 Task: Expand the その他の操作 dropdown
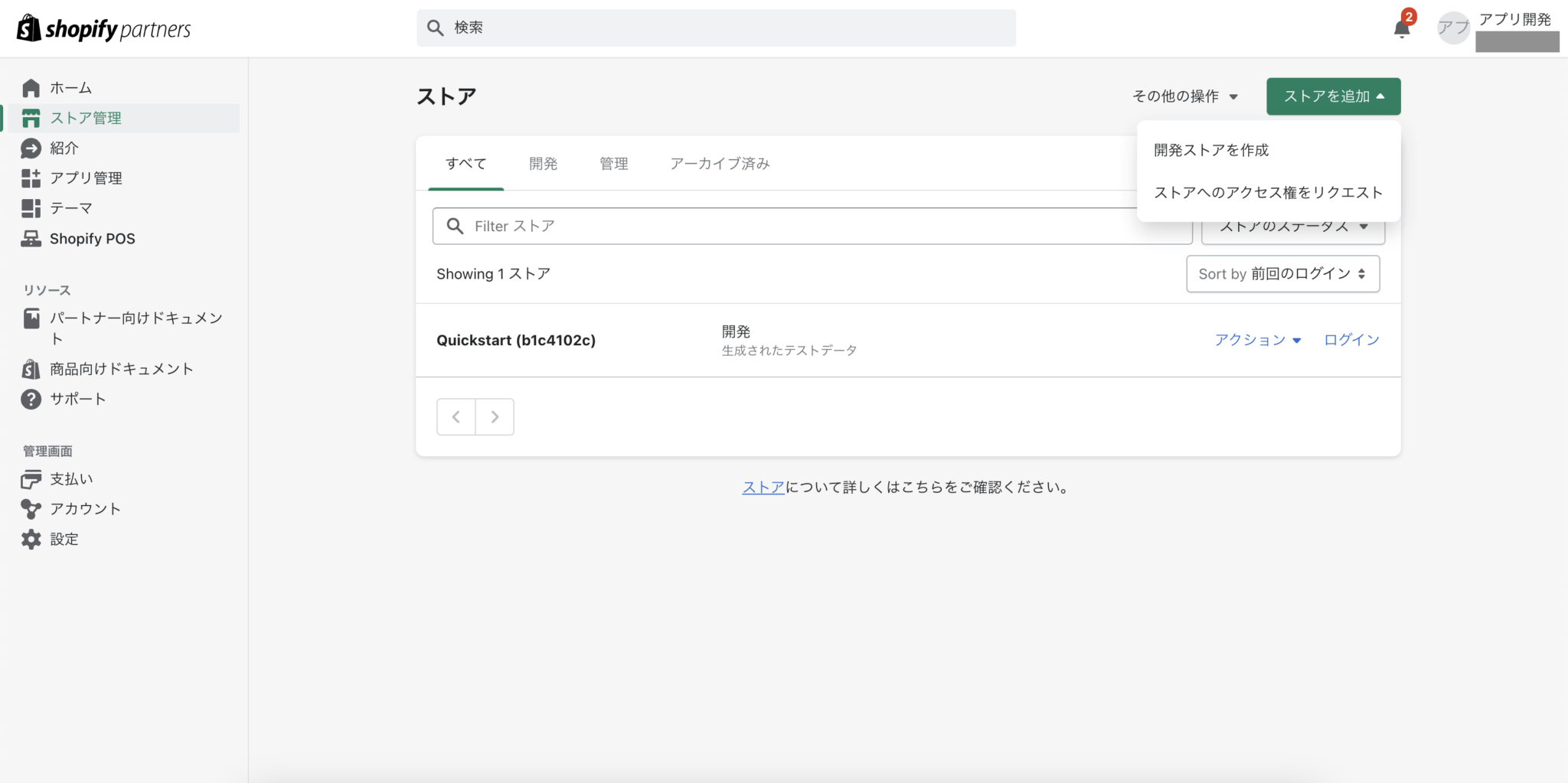(x=1185, y=96)
